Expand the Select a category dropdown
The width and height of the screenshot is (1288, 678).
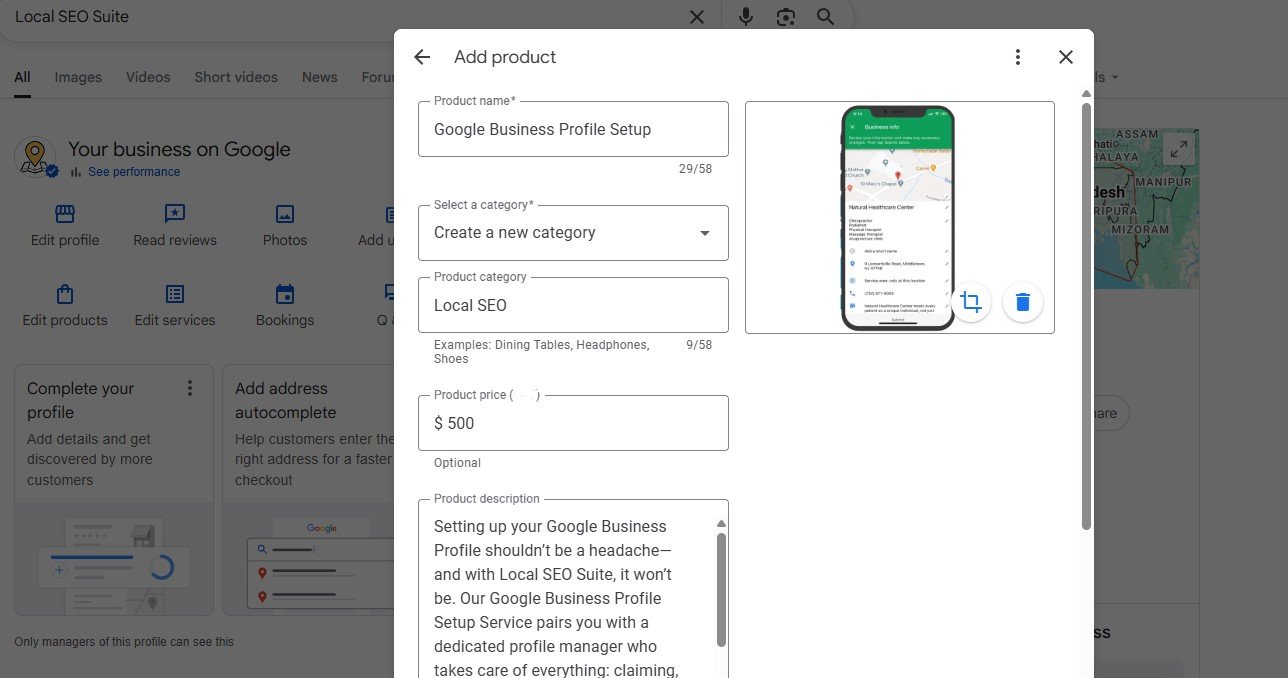573,233
